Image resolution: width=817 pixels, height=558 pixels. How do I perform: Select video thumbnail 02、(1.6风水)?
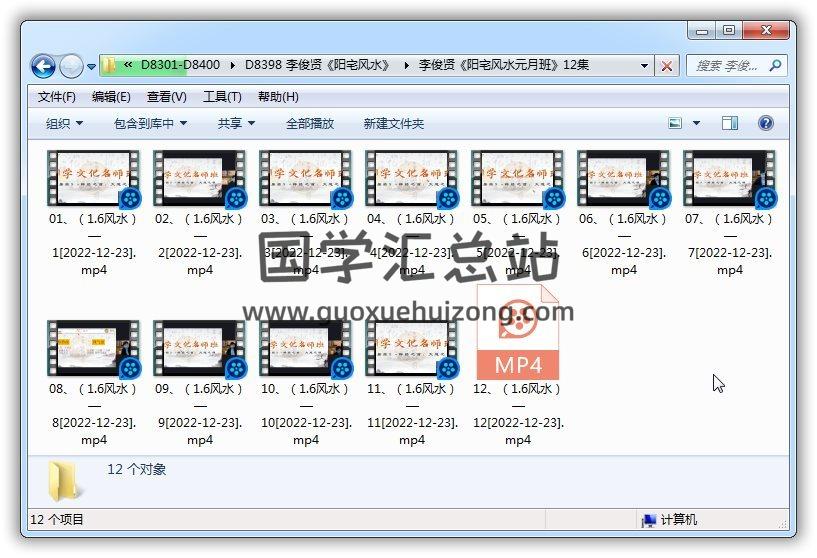tap(200, 179)
